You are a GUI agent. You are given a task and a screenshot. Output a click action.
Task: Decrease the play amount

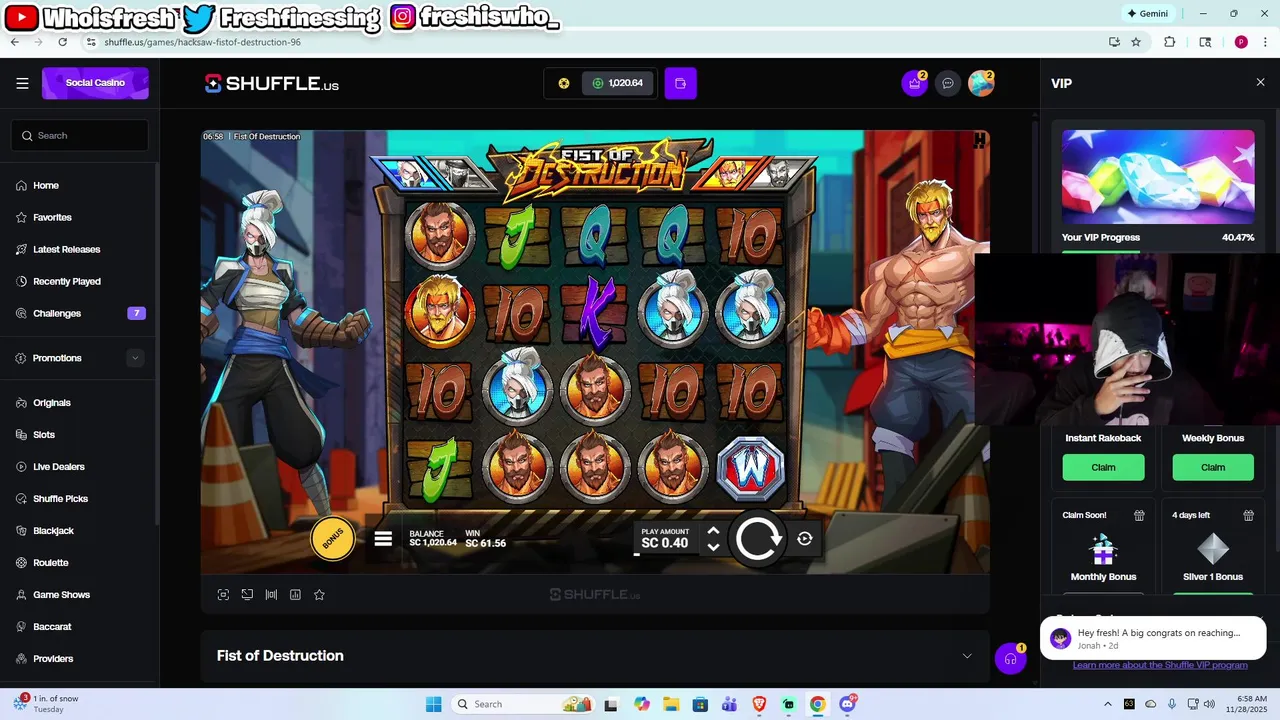click(713, 547)
